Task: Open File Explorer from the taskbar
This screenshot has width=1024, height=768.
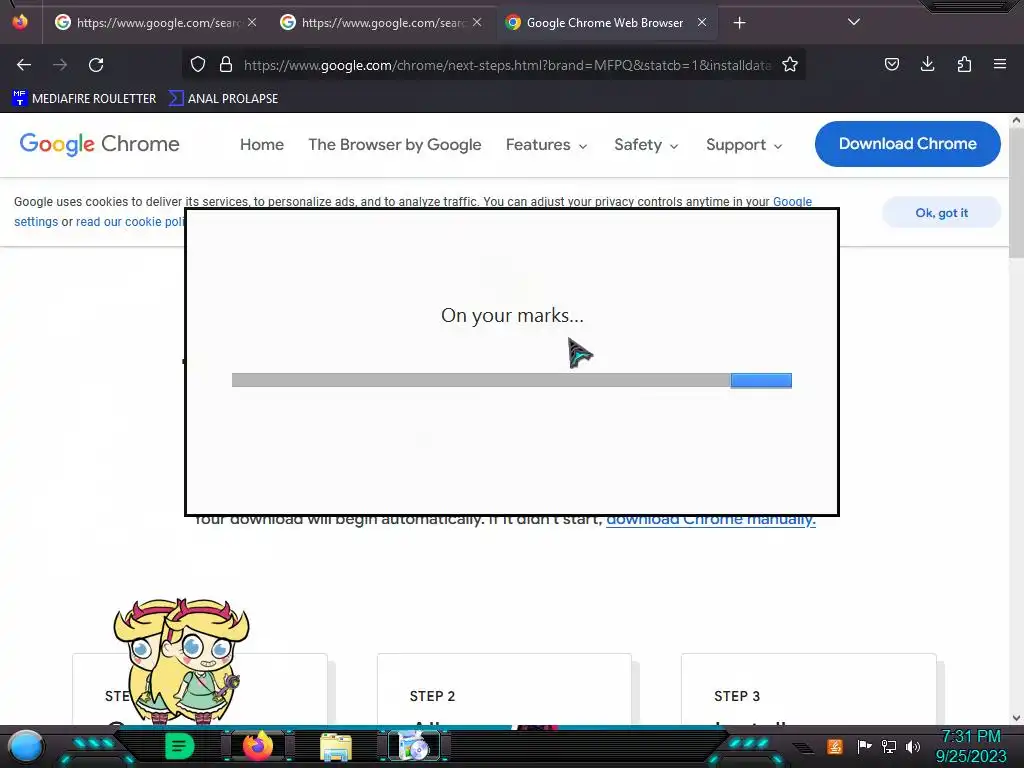Action: [x=336, y=746]
